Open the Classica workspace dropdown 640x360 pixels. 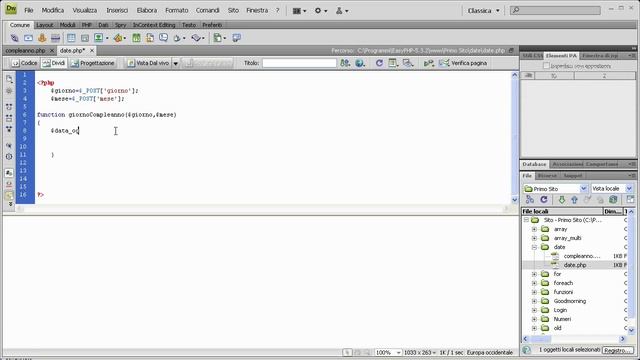[x=483, y=11]
